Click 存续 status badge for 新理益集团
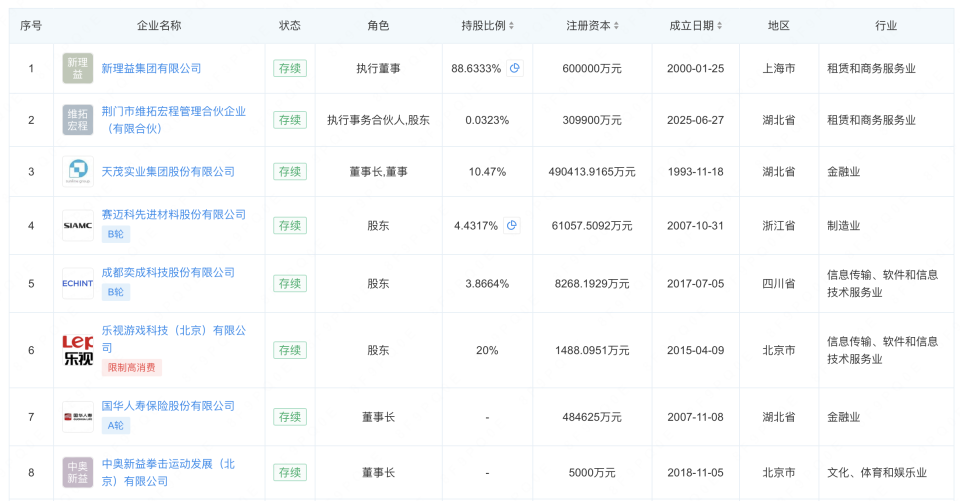This screenshot has height=501, width=960. pyautogui.click(x=290, y=69)
